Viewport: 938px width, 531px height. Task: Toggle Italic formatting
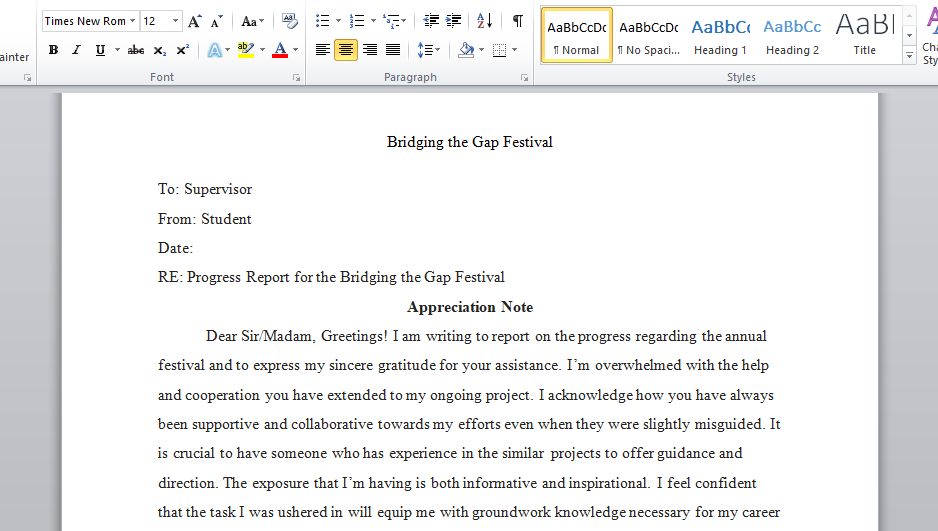click(x=76, y=50)
